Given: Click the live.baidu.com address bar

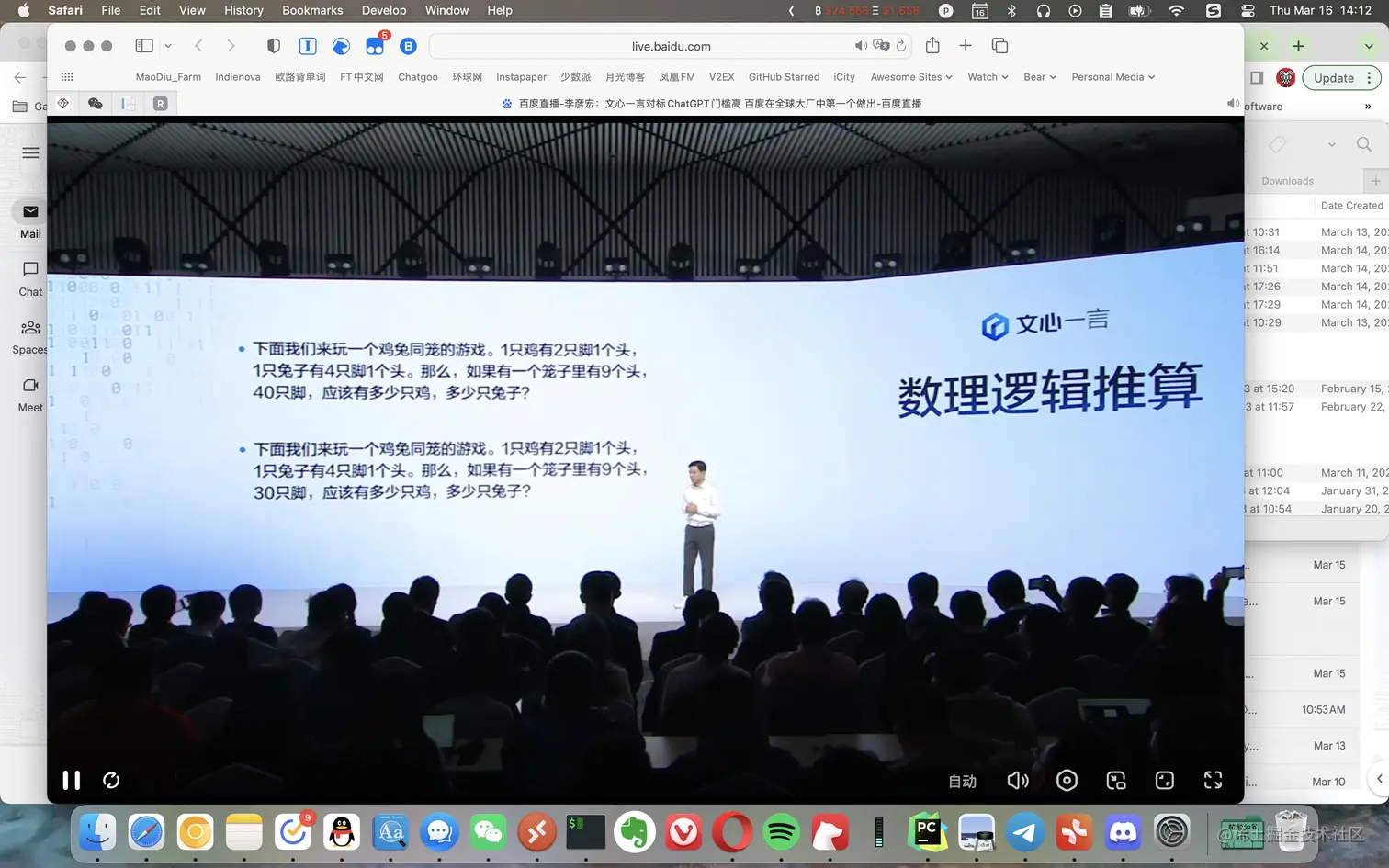Looking at the screenshot, I should (x=671, y=46).
